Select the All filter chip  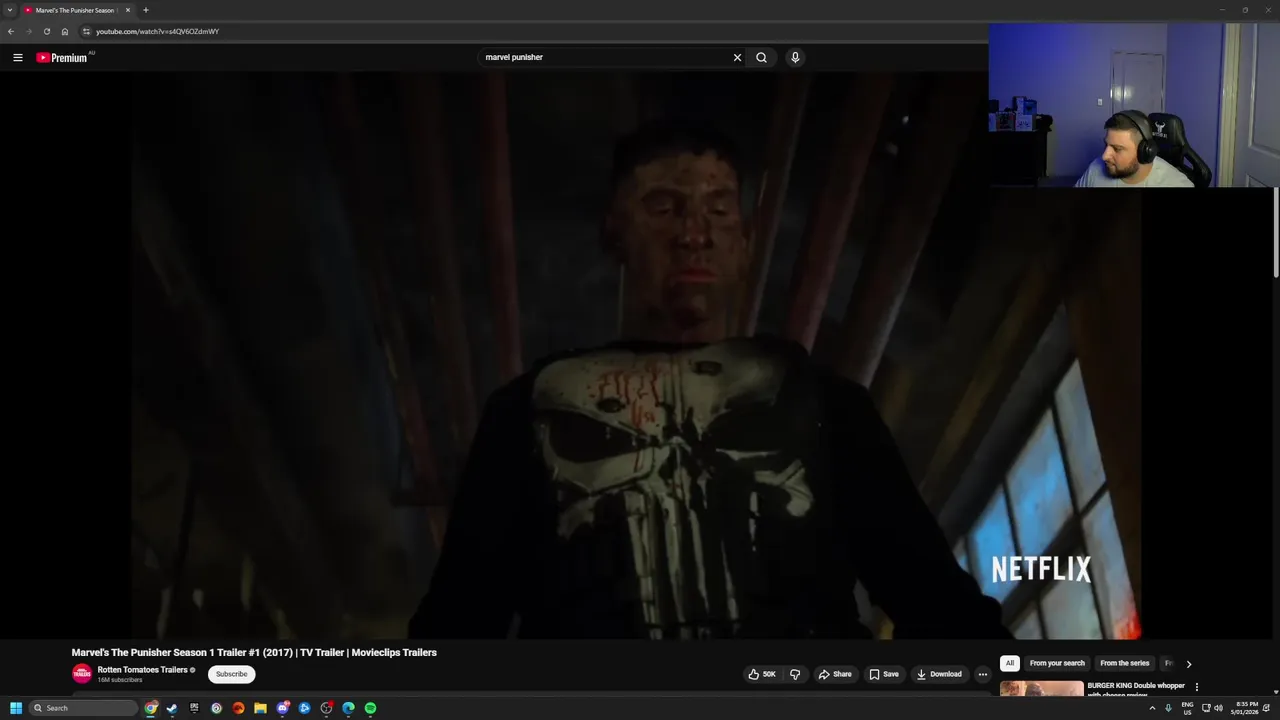click(x=1010, y=663)
